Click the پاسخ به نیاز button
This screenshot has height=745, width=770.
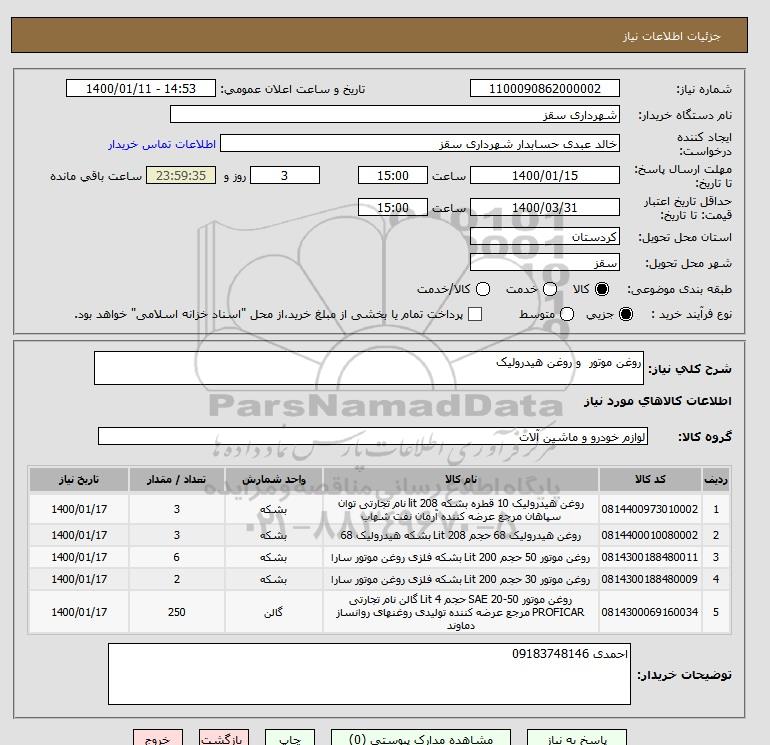(577, 739)
